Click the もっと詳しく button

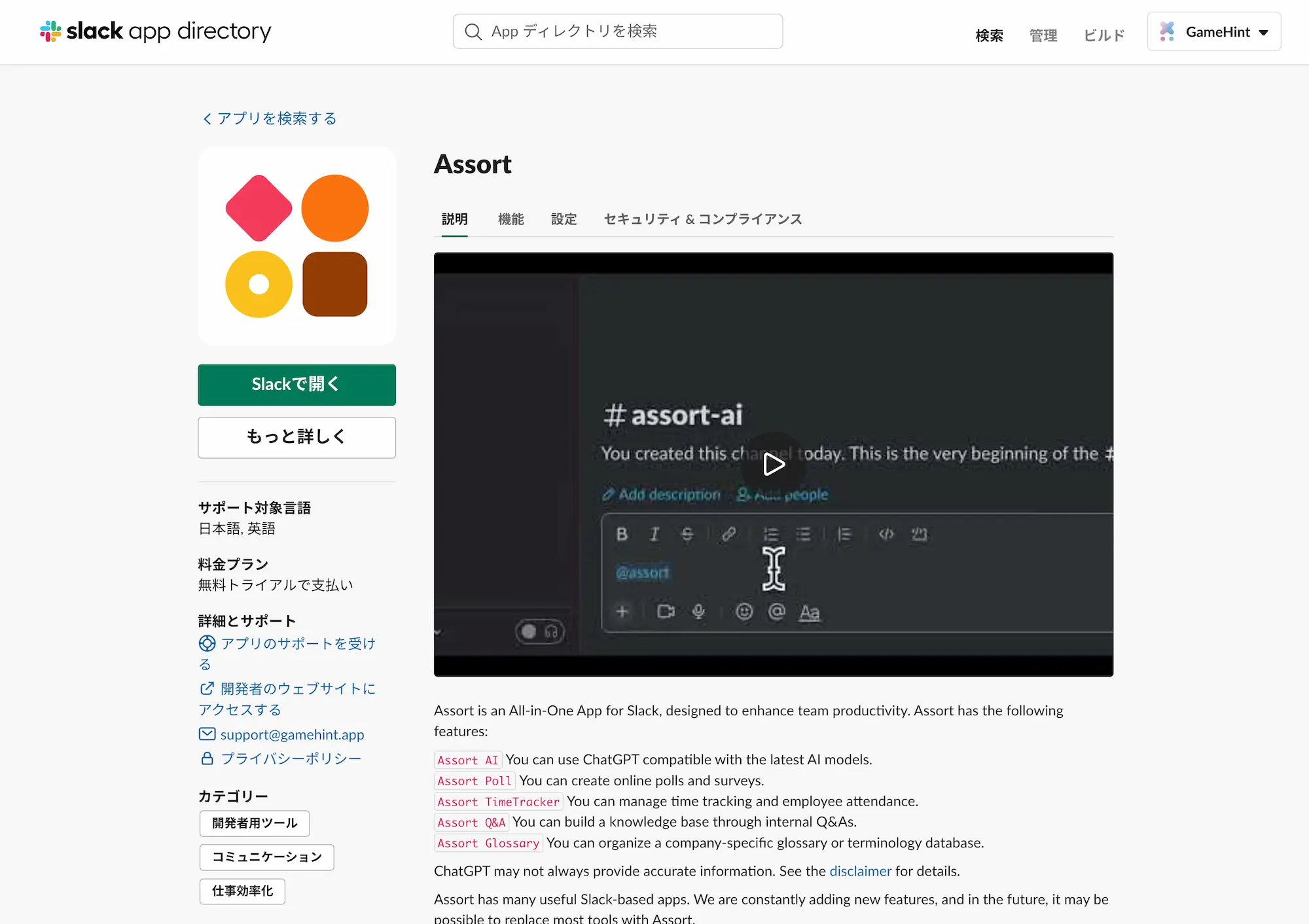coord(297,437)
